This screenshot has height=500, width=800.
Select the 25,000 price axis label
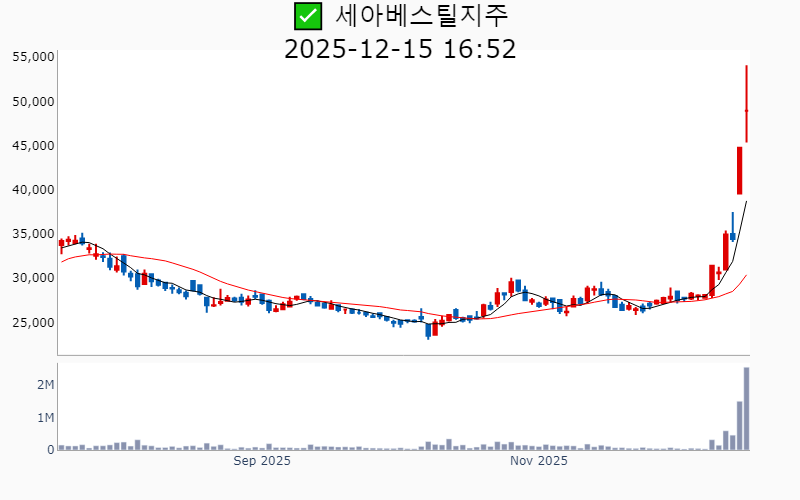(x=32, y=322)
